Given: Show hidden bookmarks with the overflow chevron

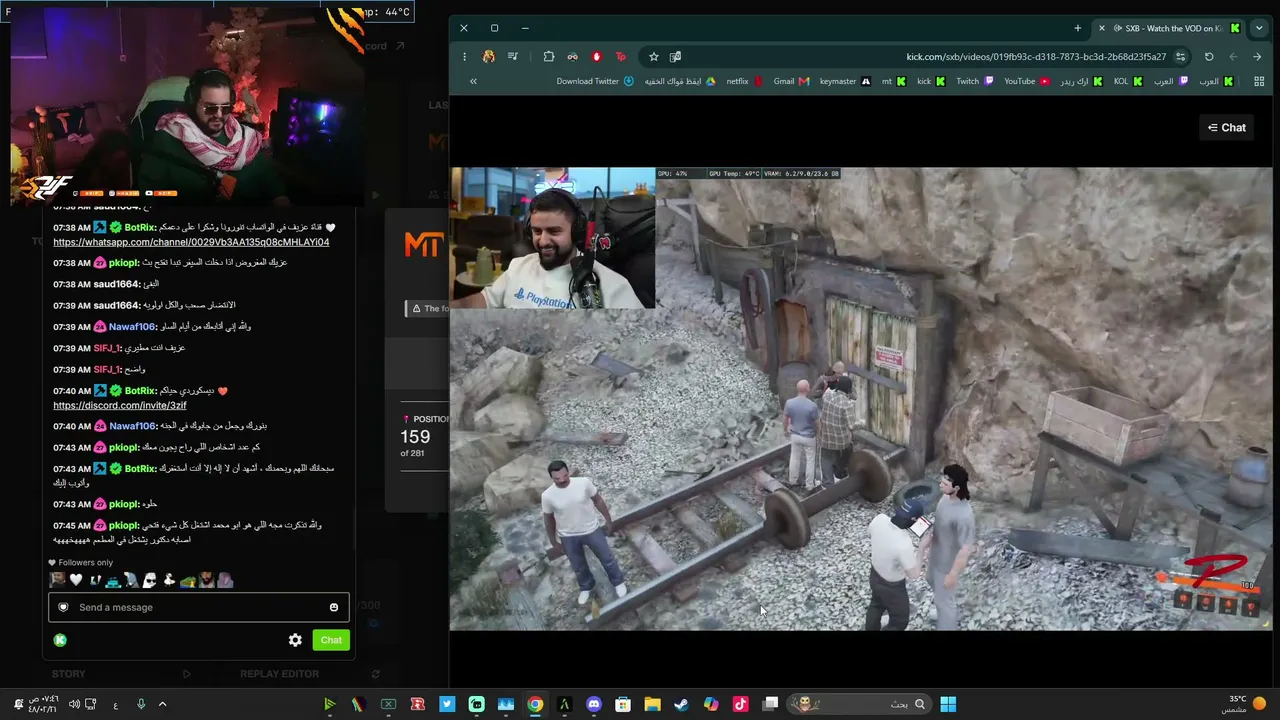Looking at the screenshot, I should [x=473, y=81].
